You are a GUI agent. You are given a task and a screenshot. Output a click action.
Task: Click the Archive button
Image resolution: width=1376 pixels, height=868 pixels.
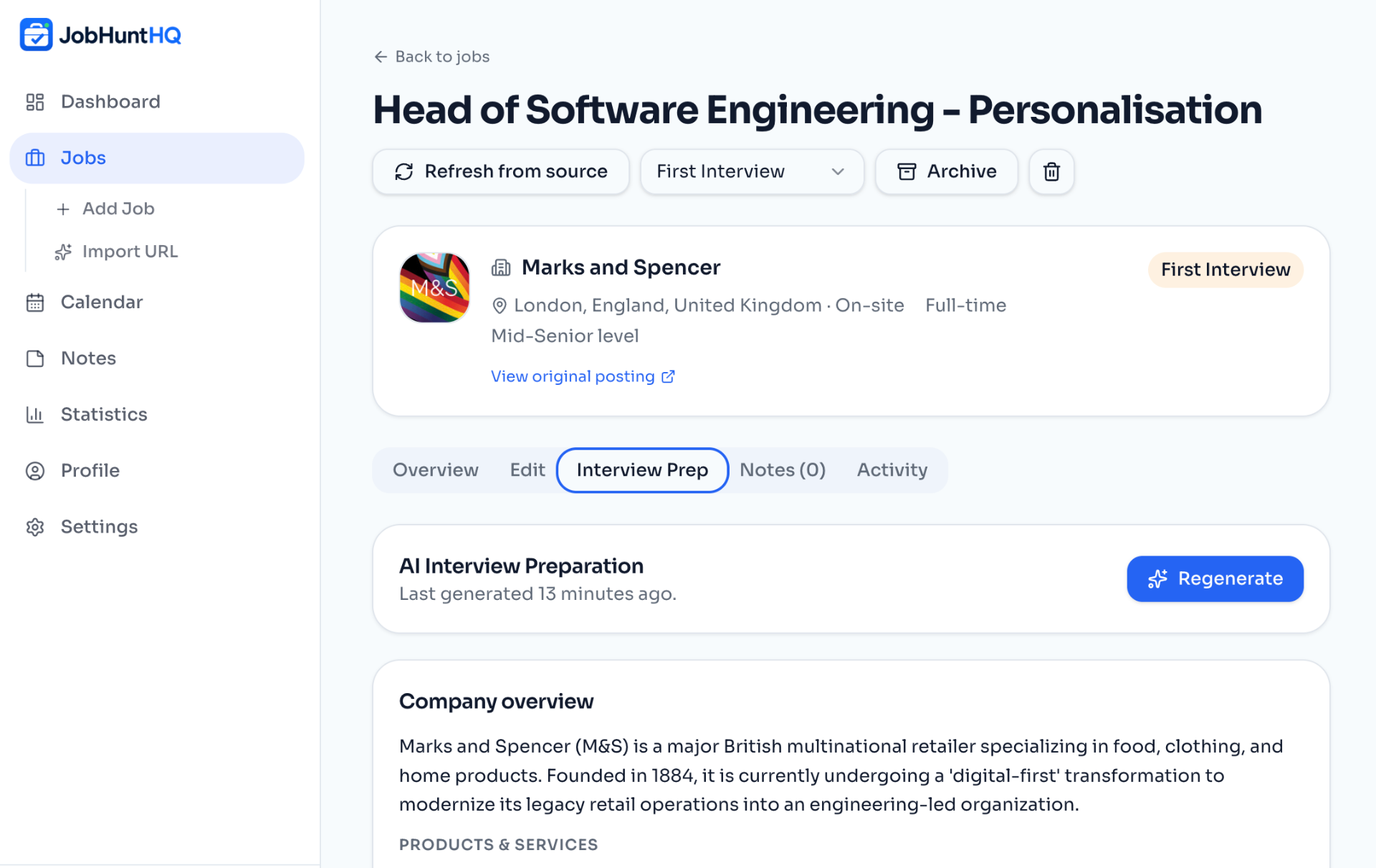tap(947, 171)
